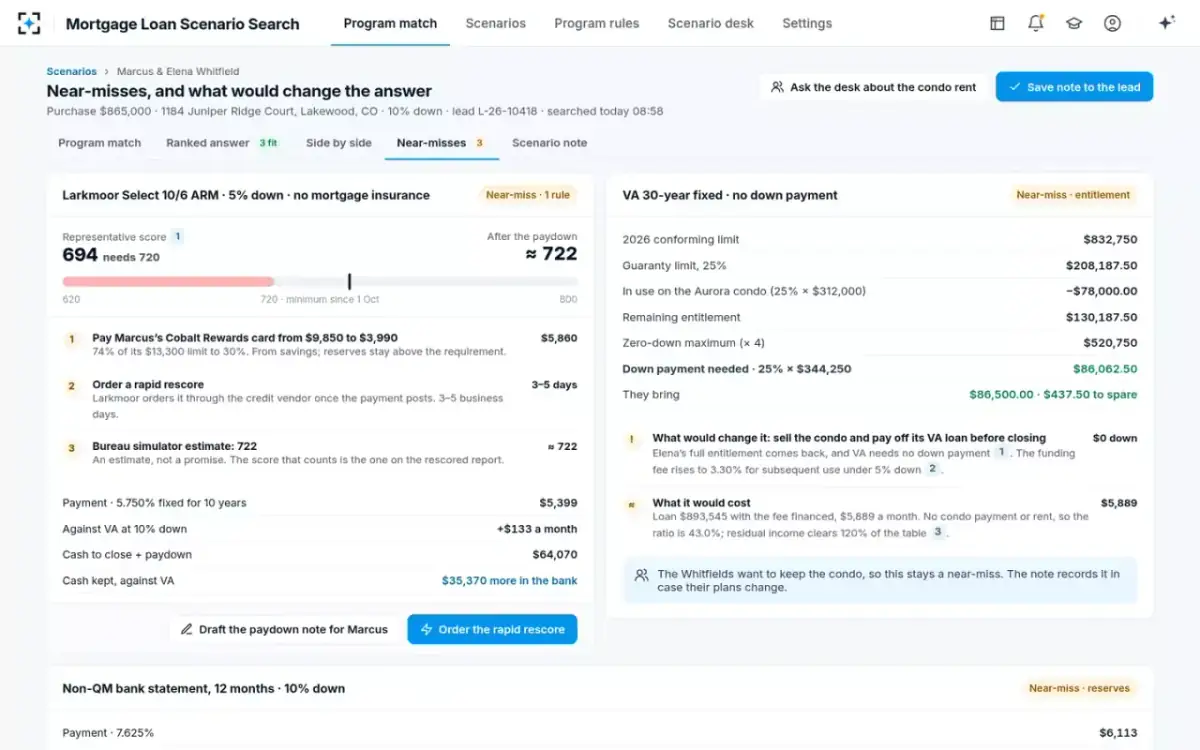The width and height of the screenshot is (1200, 750).
Task: Click the $35,370 more in the bank value
Action: (509, 581)
